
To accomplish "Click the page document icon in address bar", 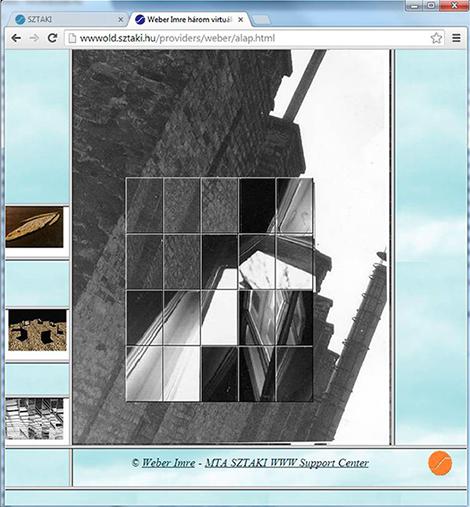I will coord(72,38).
